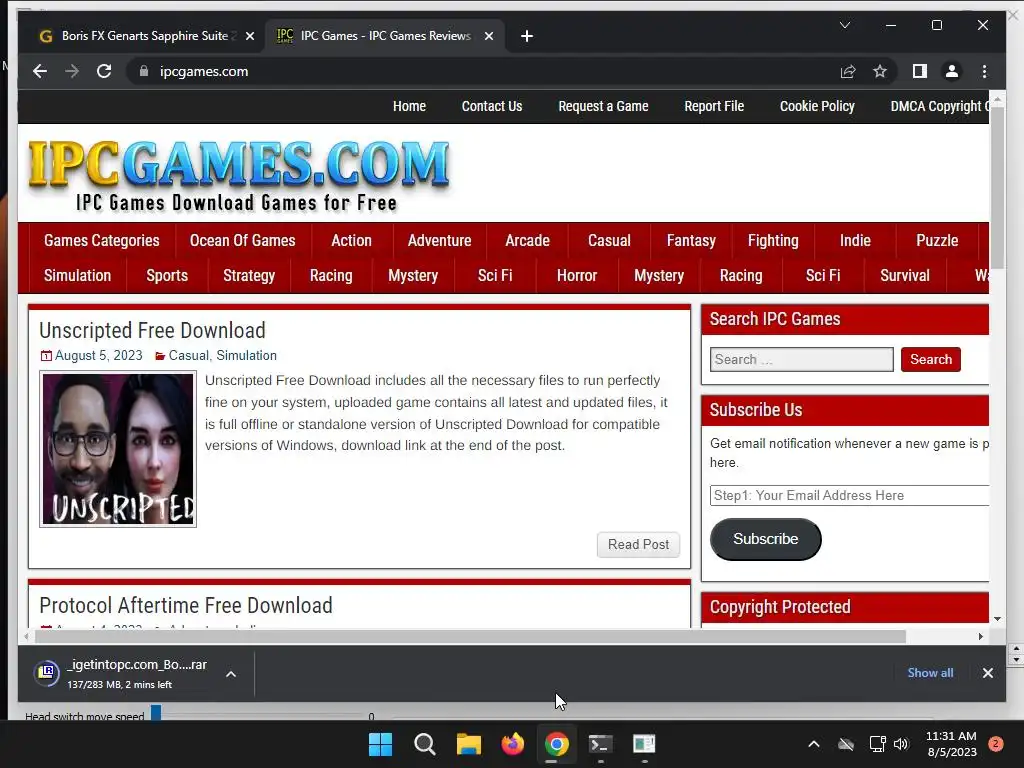1024x768 pixels.
Task: Click the address bar URL ipcgames.com
Action: (x=204, y=71)
